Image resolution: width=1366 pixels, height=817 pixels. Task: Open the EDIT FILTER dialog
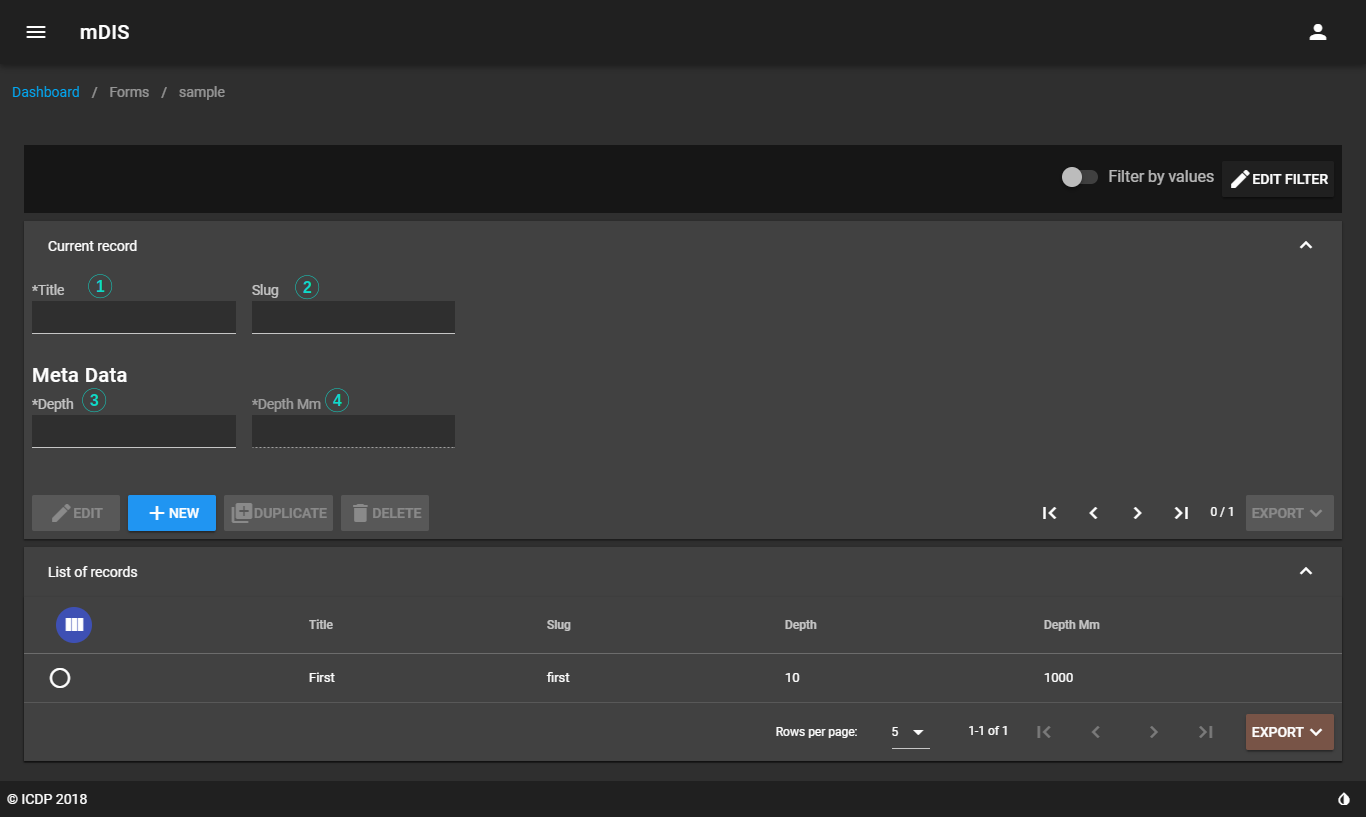pos(1278,179)
